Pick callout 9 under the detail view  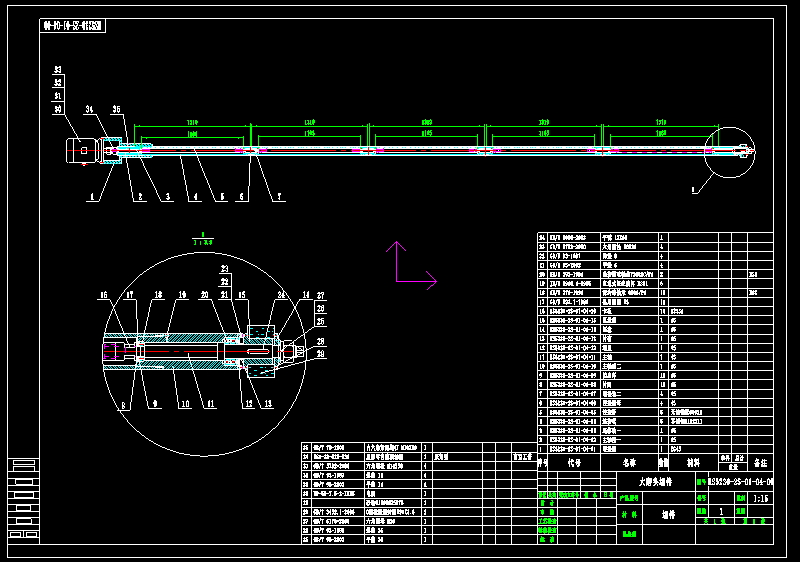click(155, 404)
